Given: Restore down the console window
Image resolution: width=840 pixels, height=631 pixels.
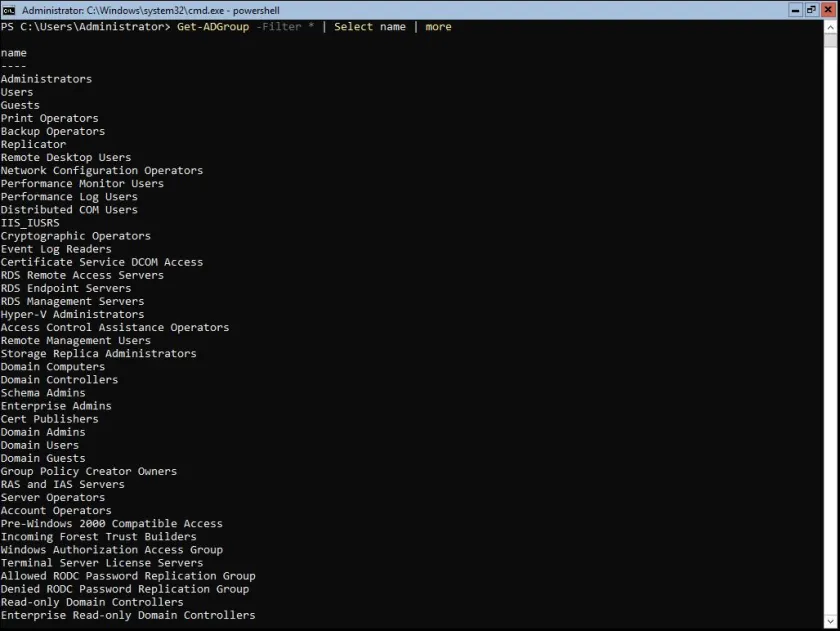Looking at the screenshot, I should pyautogui.click(x=811, y=9).
